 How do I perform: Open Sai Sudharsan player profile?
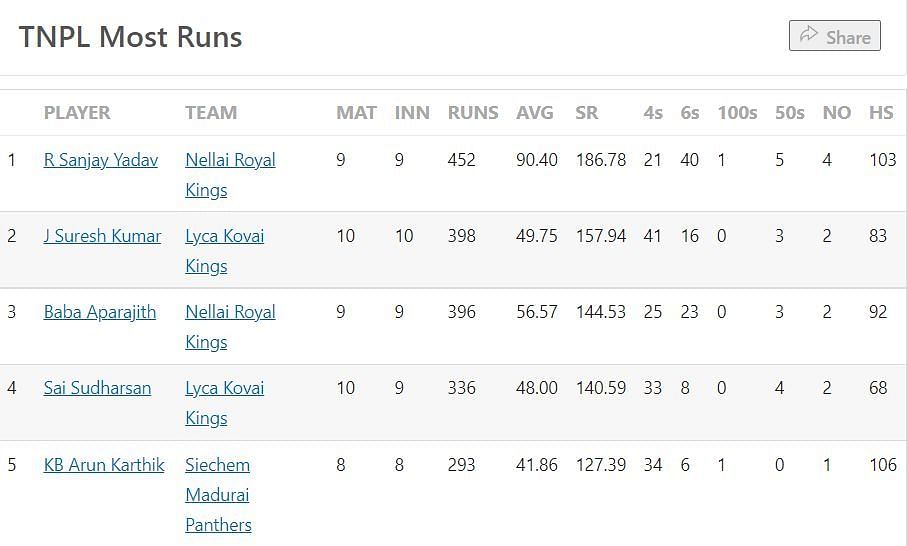tap(97, 388)
